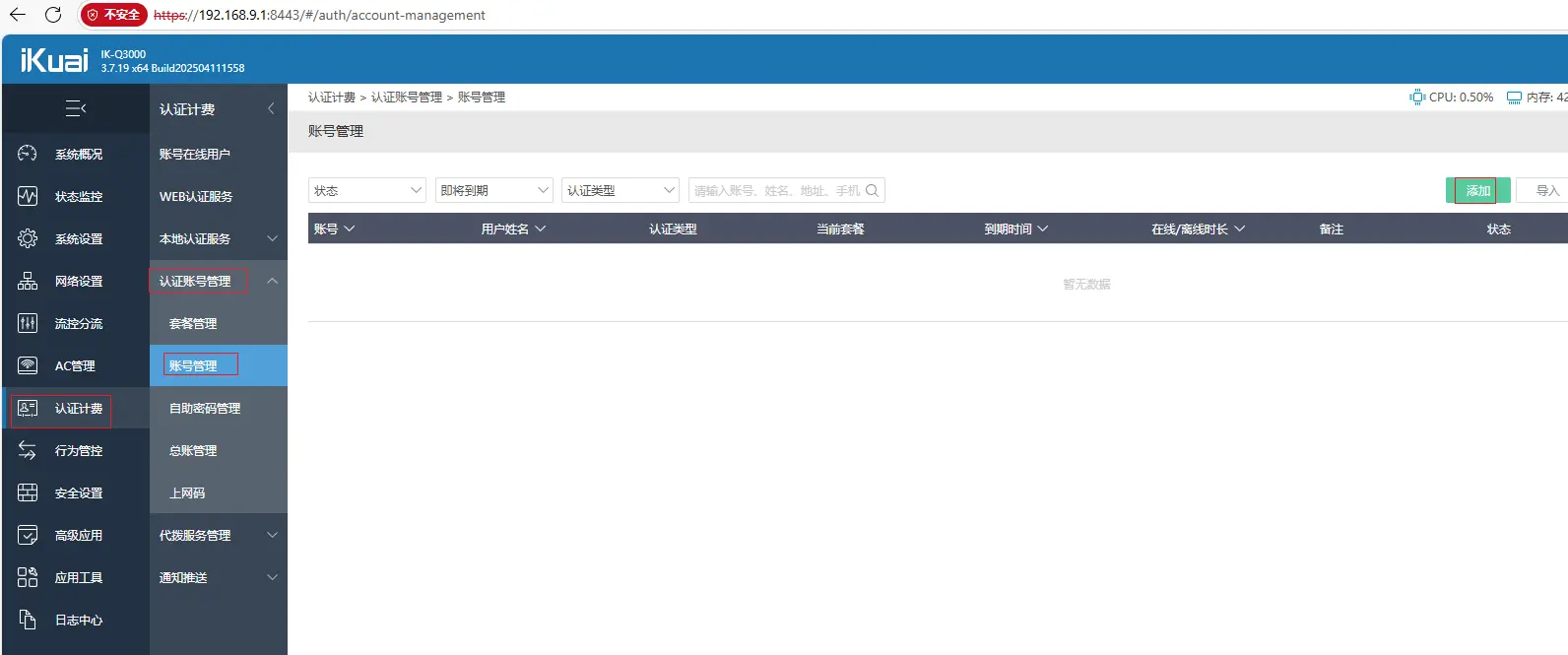This screenshot has height=655, width=1568.
Task: Reload the page with browser refresh
Action: pyautogui.click(x=53, y=15)
